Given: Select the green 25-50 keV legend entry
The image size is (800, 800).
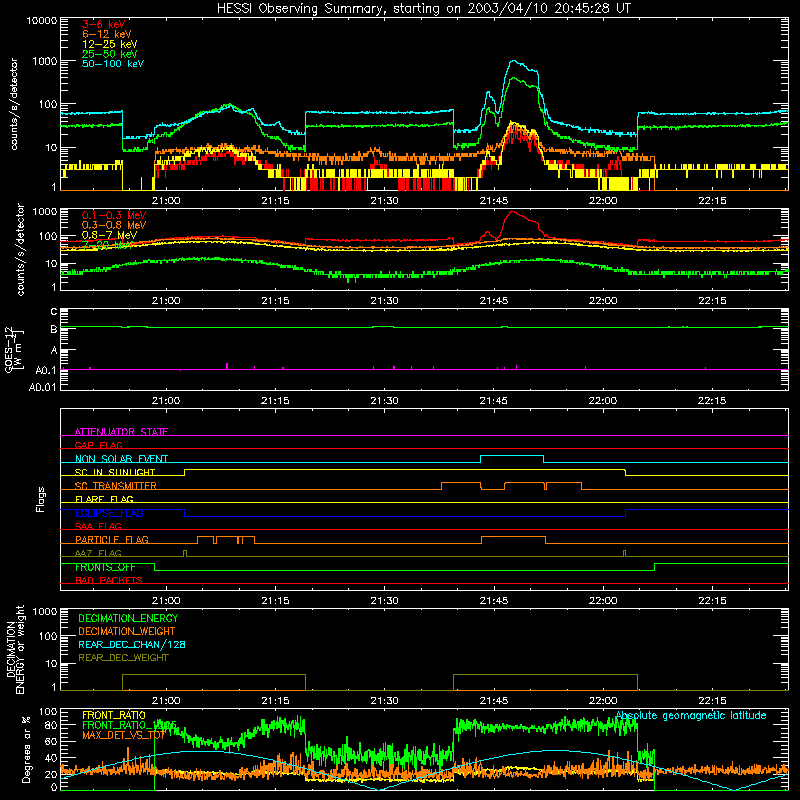Looking at the screenshot, I should click(x=110, y=54).
